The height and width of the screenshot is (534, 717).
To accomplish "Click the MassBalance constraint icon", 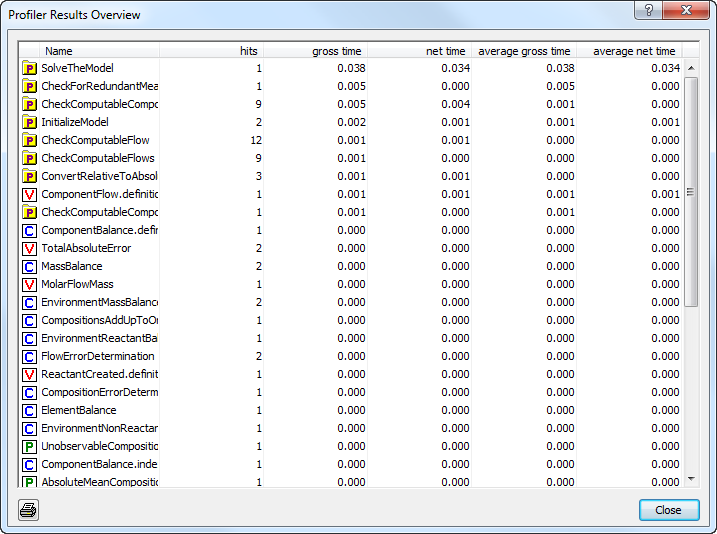I will [x=29, y=266].
